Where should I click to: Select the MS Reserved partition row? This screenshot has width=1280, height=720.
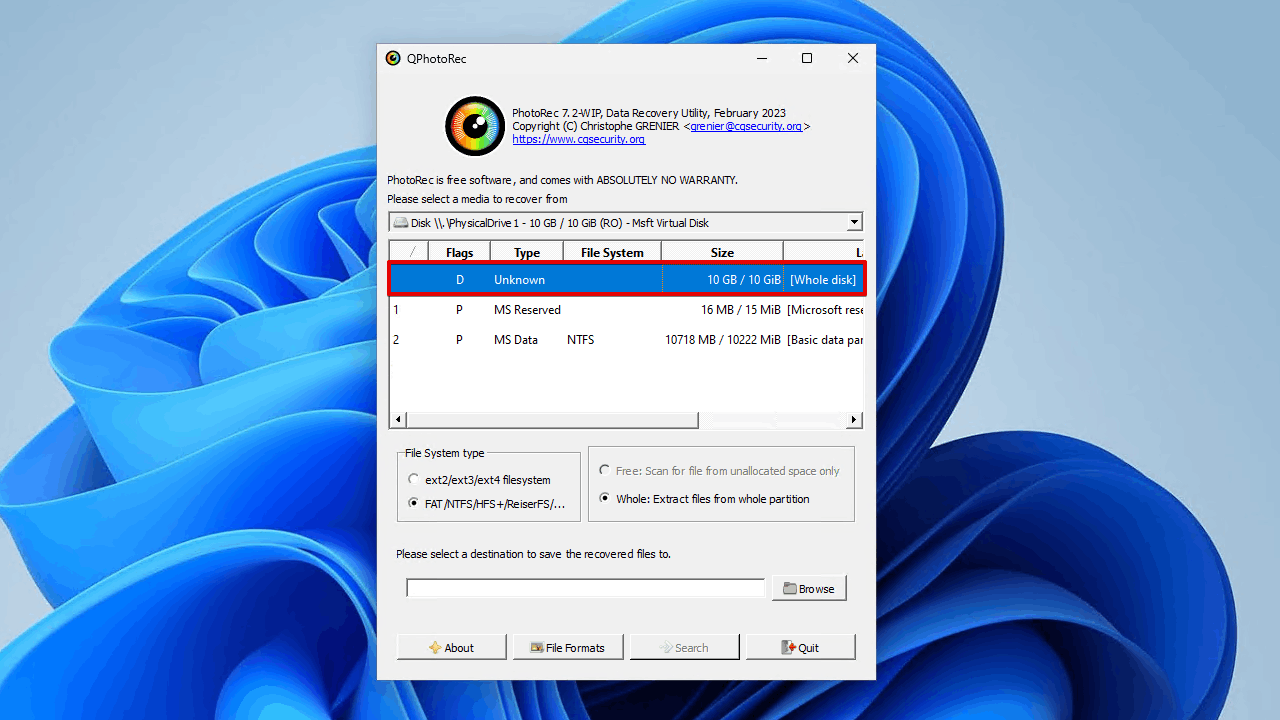(600, 310)
